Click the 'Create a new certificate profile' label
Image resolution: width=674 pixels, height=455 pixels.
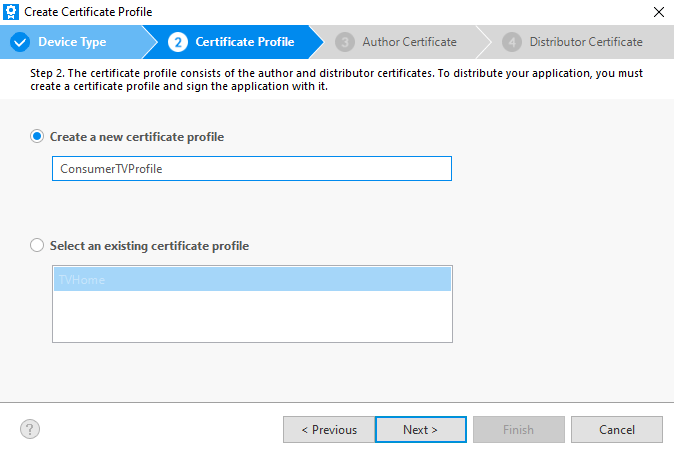(137, 137)
